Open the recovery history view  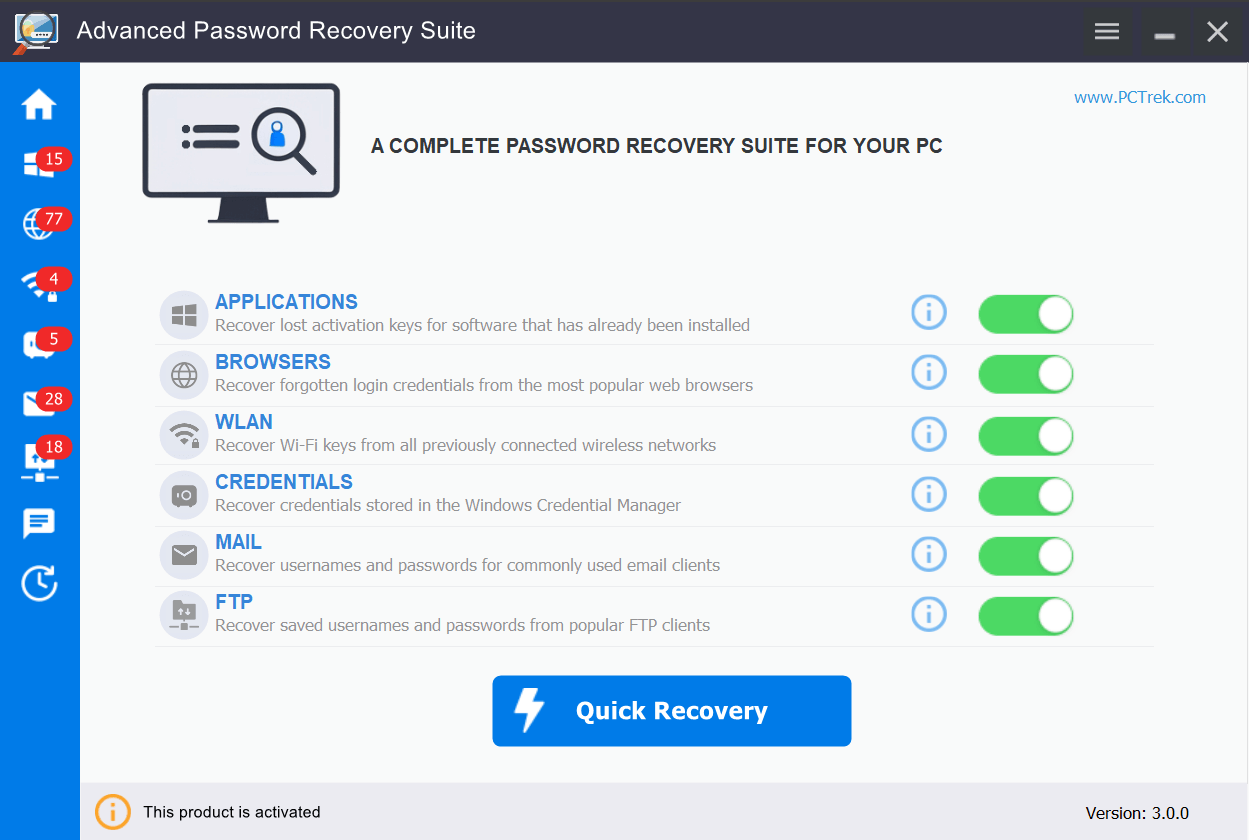tap(39, 583)
